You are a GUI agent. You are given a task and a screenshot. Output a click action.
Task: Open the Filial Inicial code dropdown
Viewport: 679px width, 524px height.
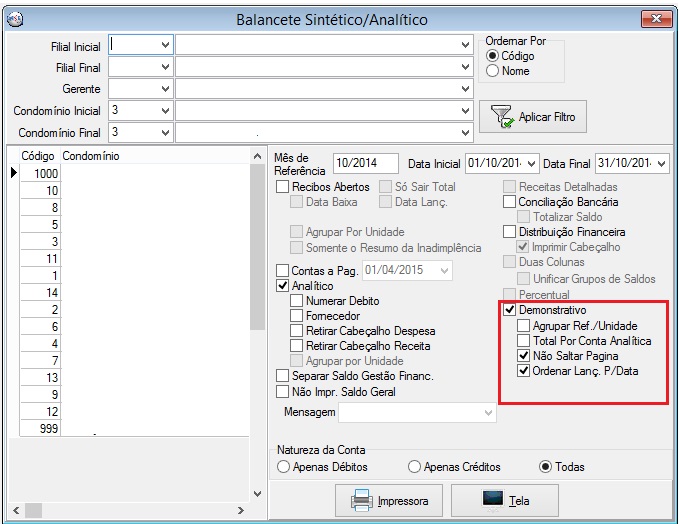pyautogui.click(x=164, y=45)
